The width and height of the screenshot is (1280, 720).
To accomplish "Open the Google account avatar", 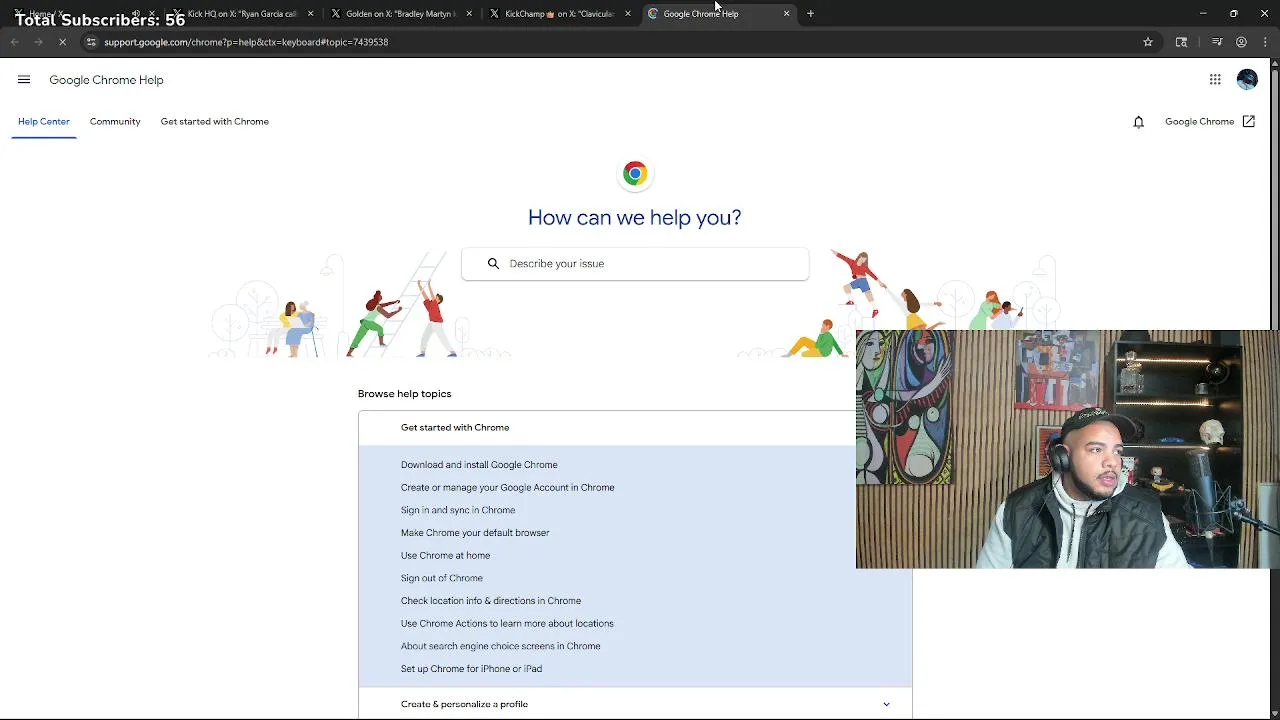I will point(1247,80).
